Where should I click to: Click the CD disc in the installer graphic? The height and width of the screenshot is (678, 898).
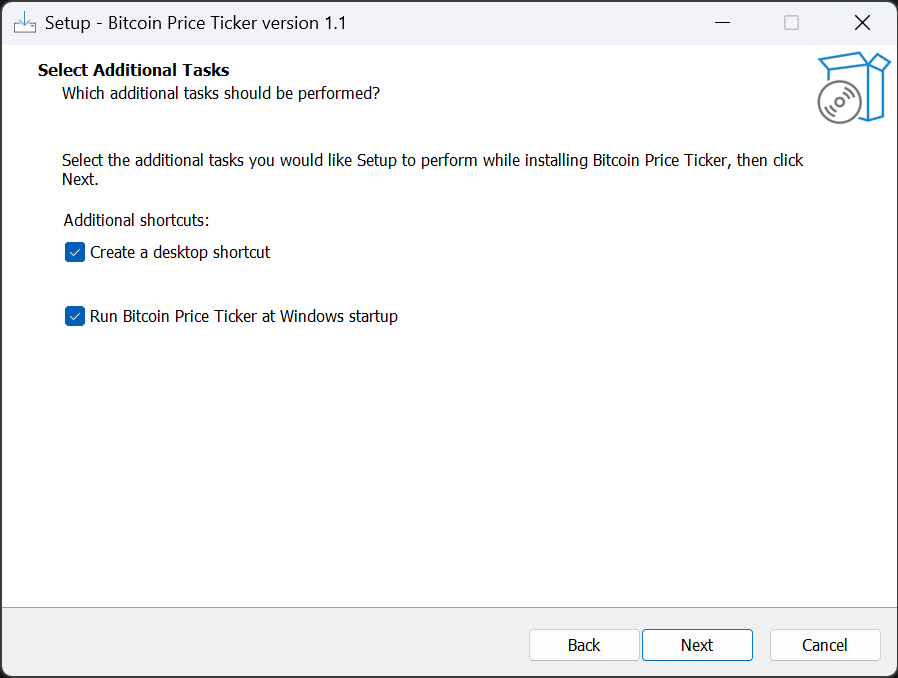(x=839, y=102)
